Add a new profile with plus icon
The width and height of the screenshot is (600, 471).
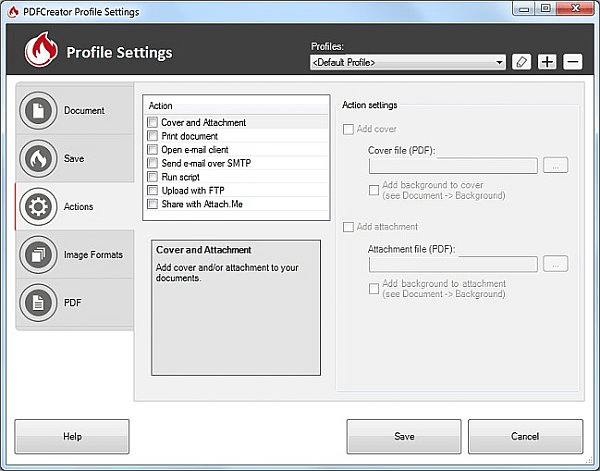[x=547, y=62]
